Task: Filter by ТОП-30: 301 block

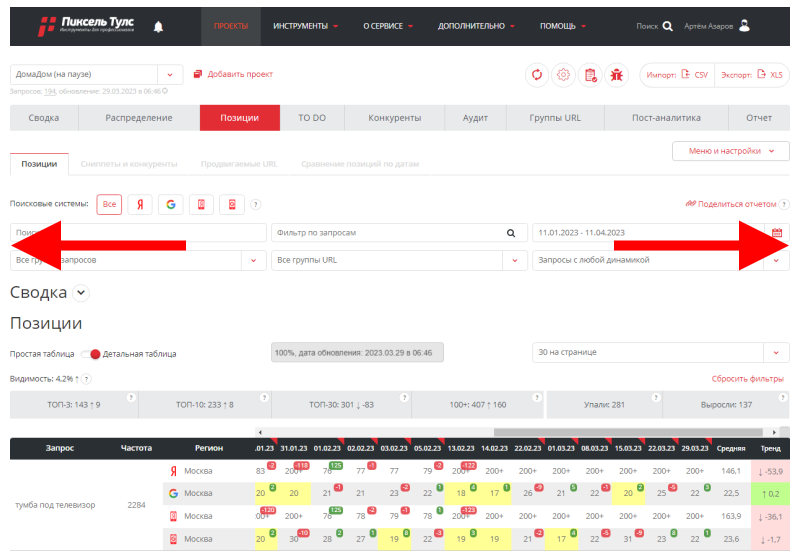Action: (x=341, y=405)
